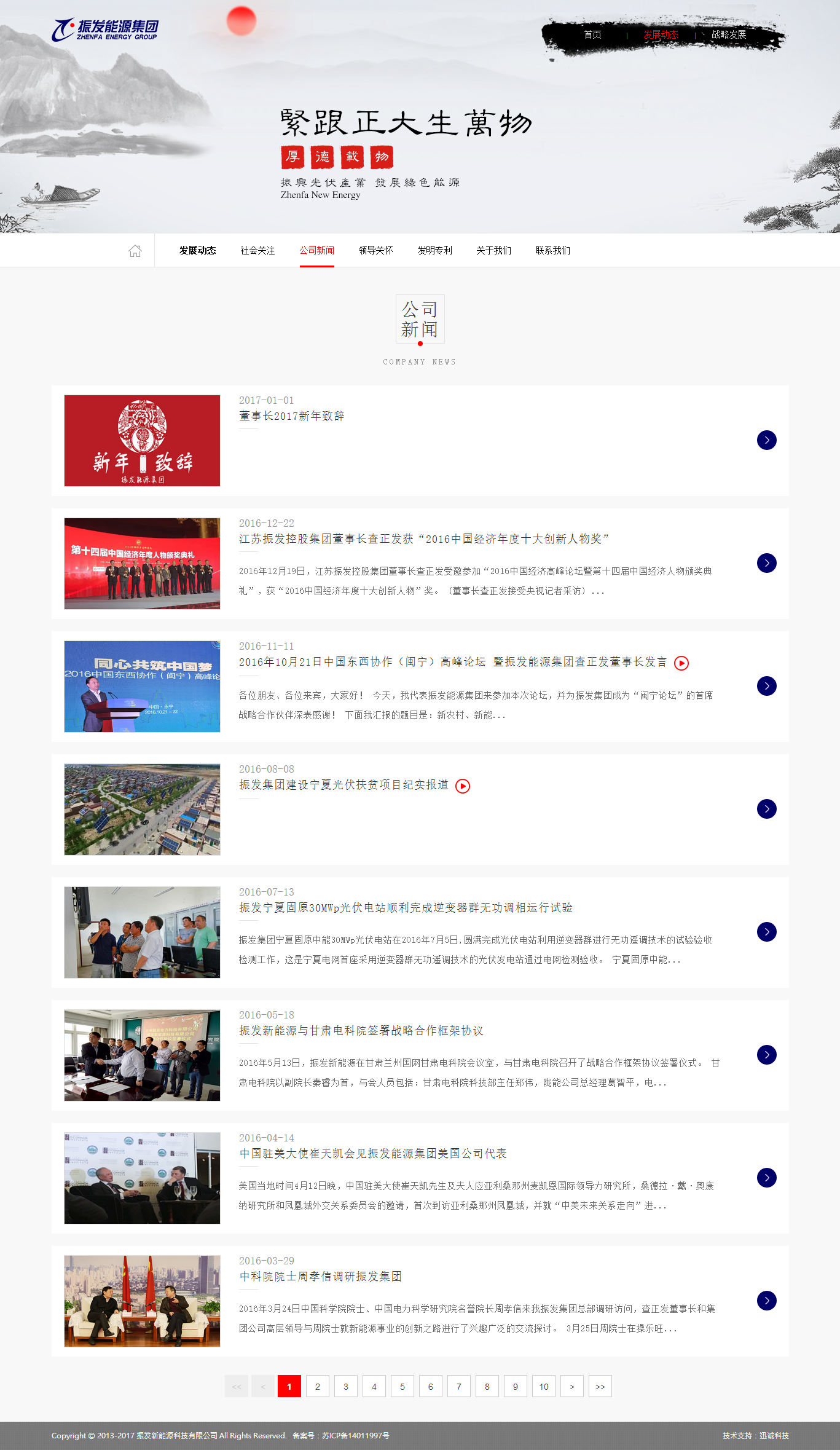Go to pagination page 2
The height and width of the screenshot is (1450, 840).
point(317,1386)
